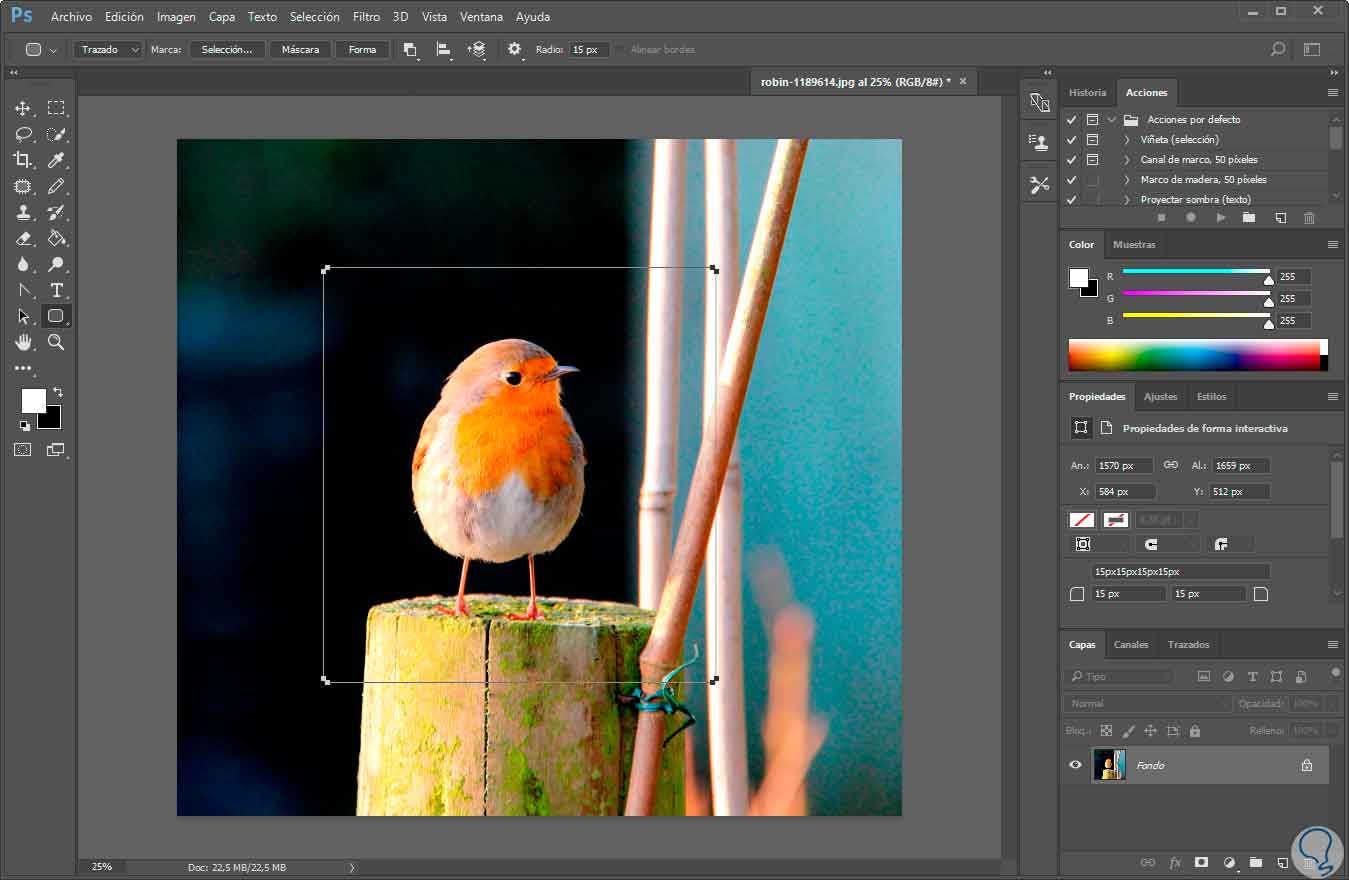Hide the Fondo layer with eye icon
Viewport: 1349px width, 880px height.
click(x=1075, y=765)
